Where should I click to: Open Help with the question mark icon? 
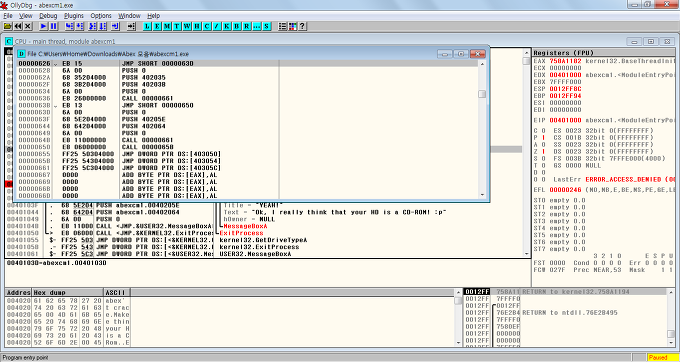click(x=303, y=26)
